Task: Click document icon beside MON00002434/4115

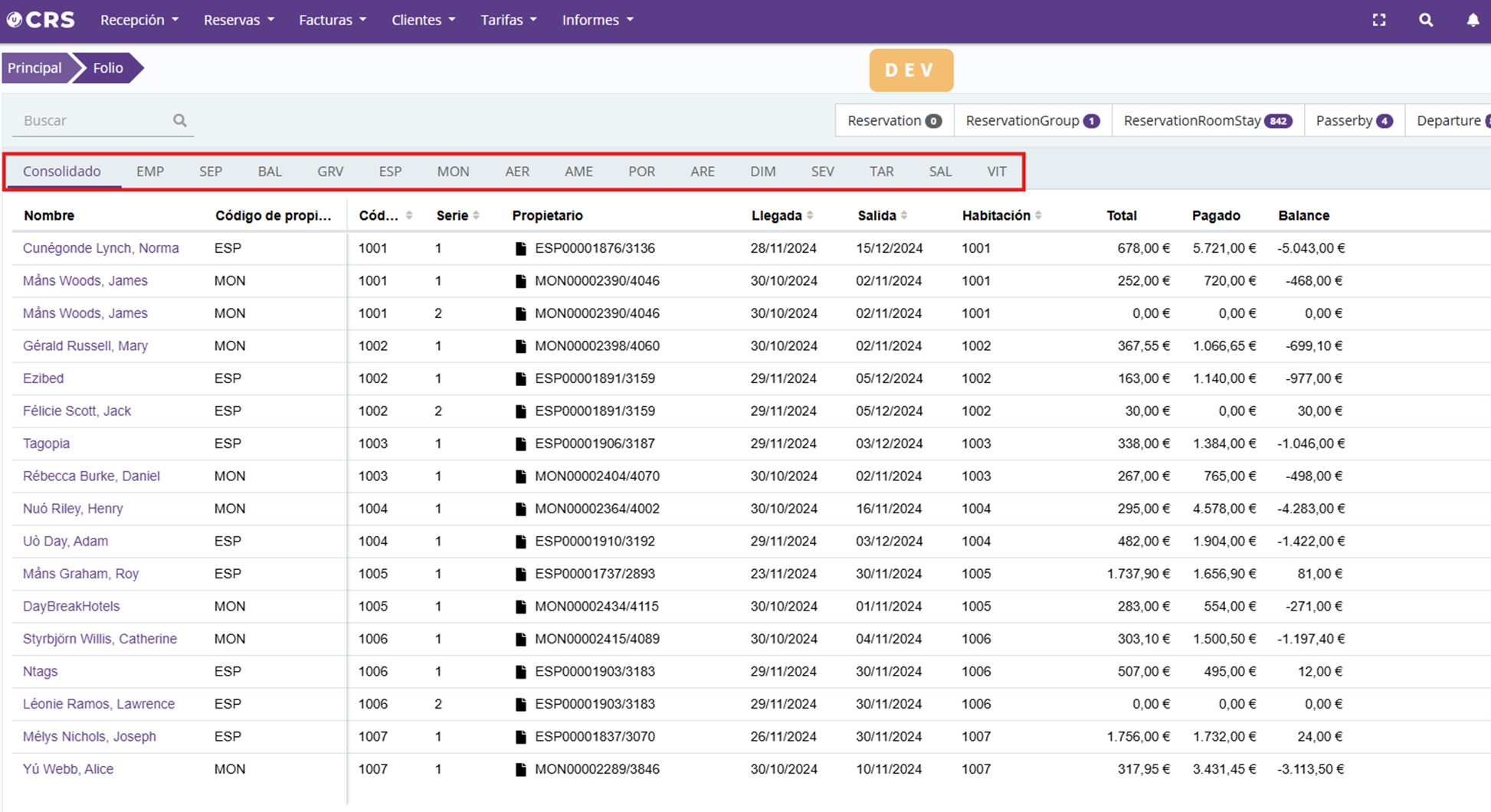Action: (x=521, y=607)
